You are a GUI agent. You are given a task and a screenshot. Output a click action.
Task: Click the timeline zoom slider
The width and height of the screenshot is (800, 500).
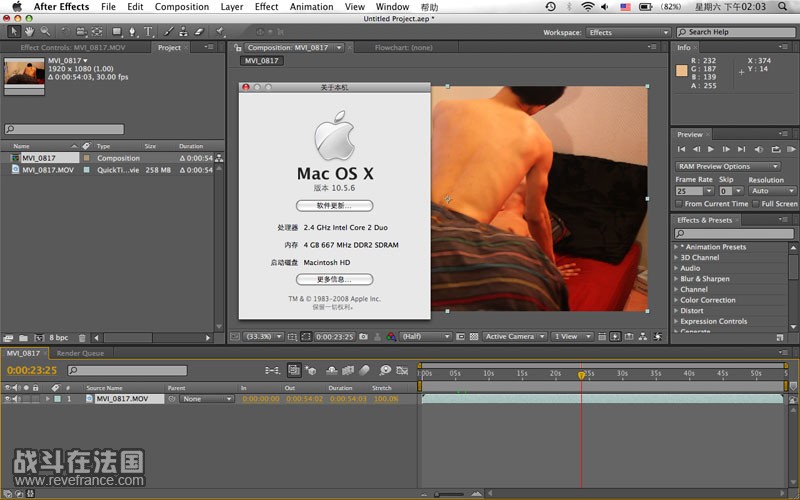click(449, 494)
